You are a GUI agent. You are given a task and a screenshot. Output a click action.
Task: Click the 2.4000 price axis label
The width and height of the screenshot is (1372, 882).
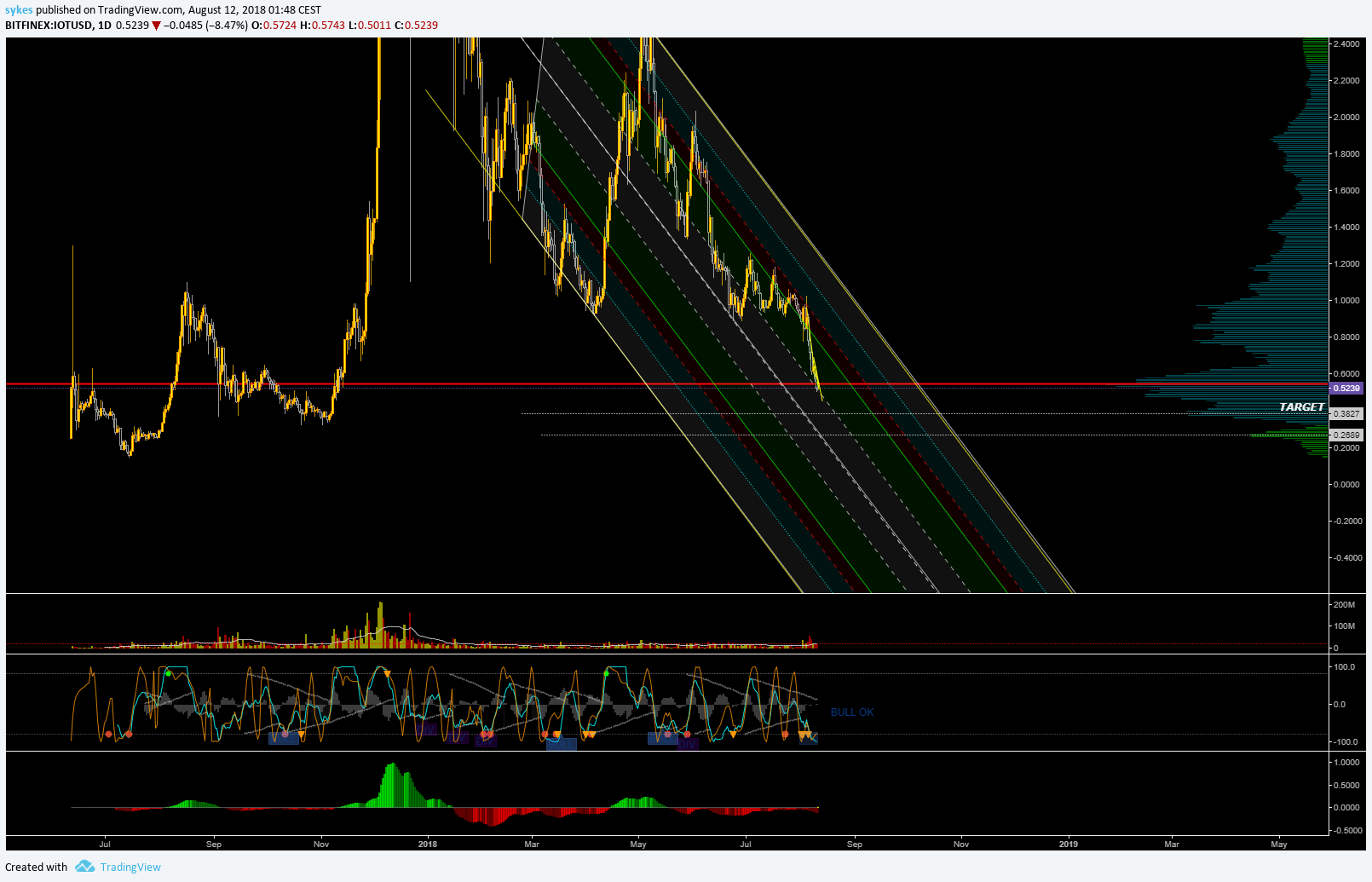point(1346,44)
